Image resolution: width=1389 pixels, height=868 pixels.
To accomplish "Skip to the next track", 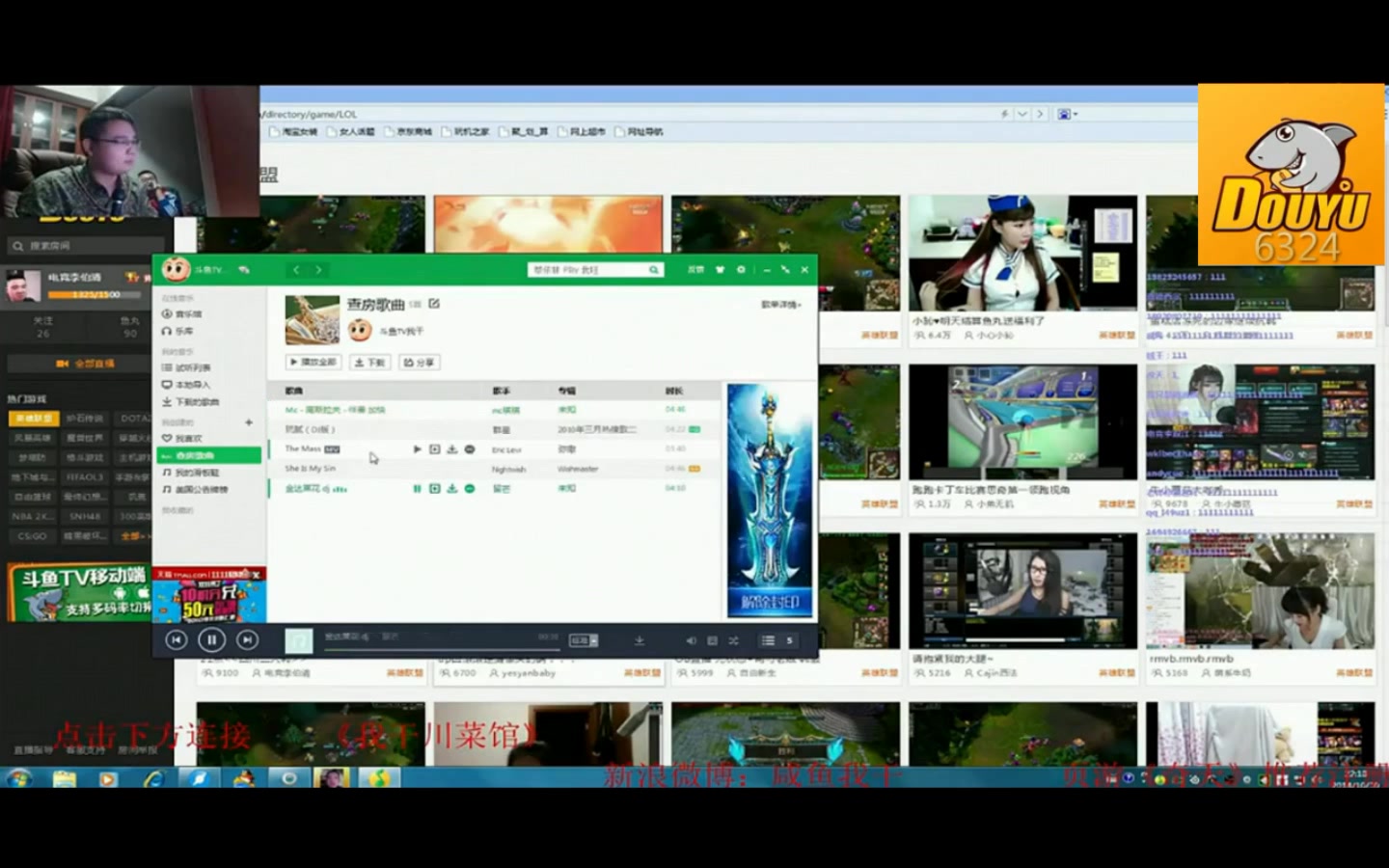I will tap(247, 639).
